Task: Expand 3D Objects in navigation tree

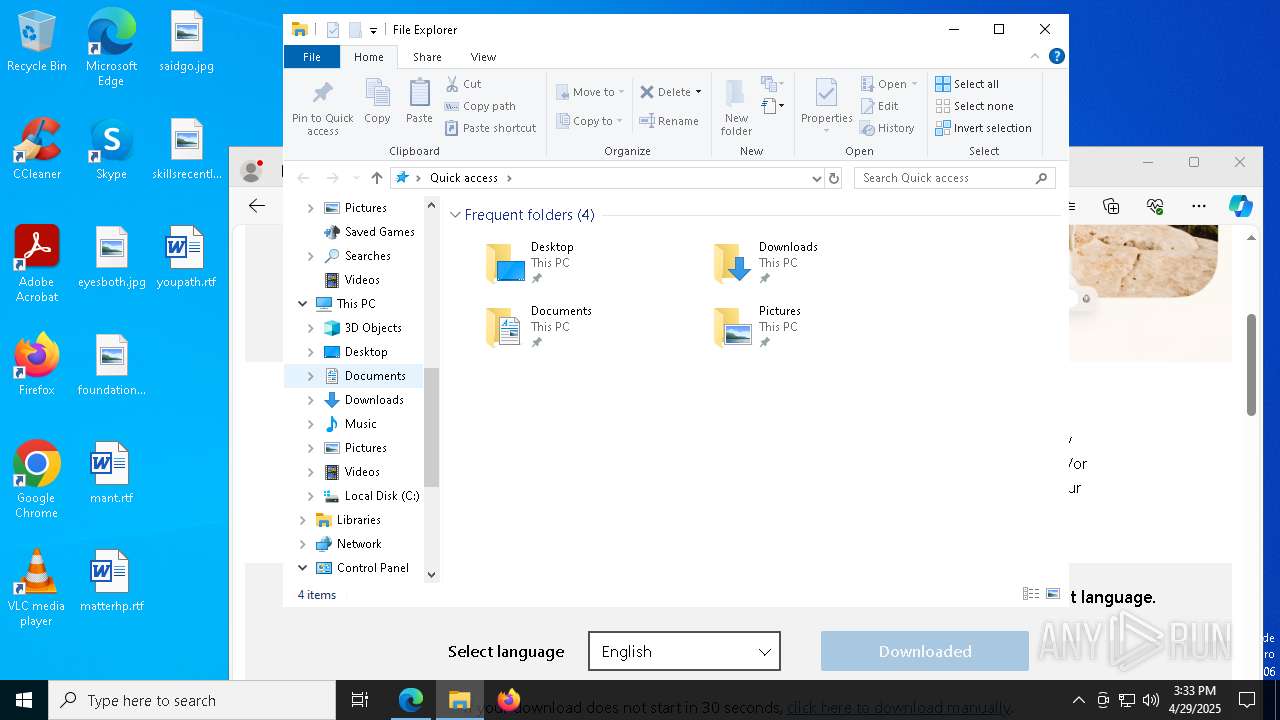Action: pyautogui.click(x=310, y=328)
